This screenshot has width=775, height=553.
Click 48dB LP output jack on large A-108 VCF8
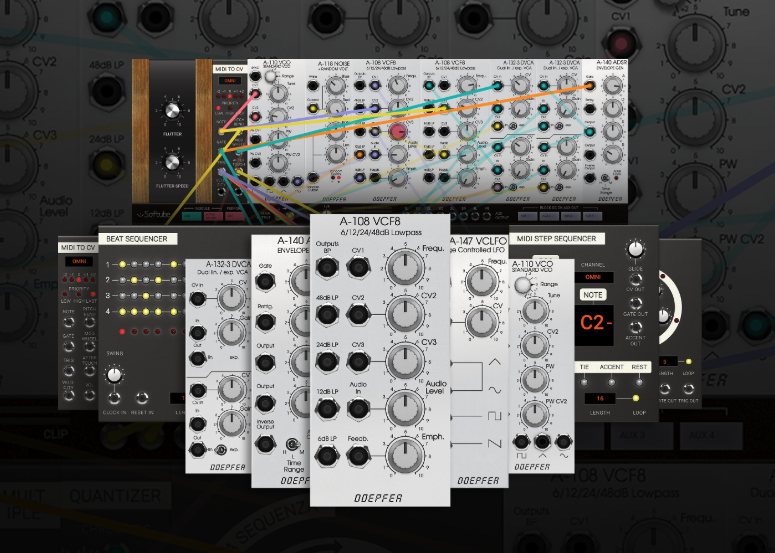click(x=327, y=314)
